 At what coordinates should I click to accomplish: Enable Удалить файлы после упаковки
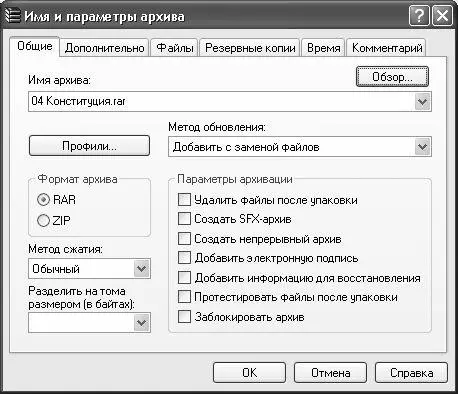(x=184, y=200)
